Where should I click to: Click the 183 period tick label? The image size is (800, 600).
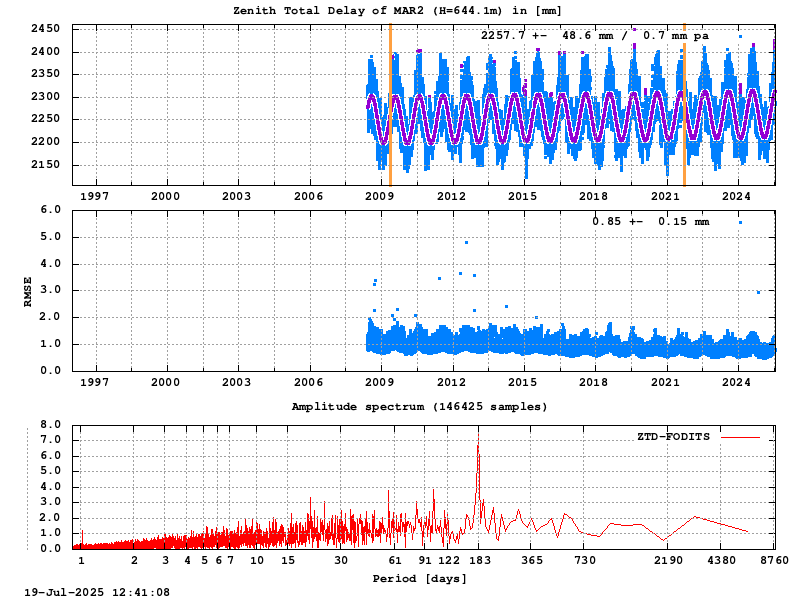[x=480, y=560]
